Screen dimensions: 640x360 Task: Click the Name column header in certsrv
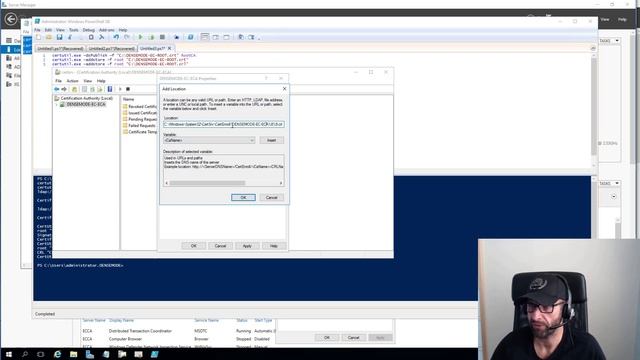[x=129, y=99]
